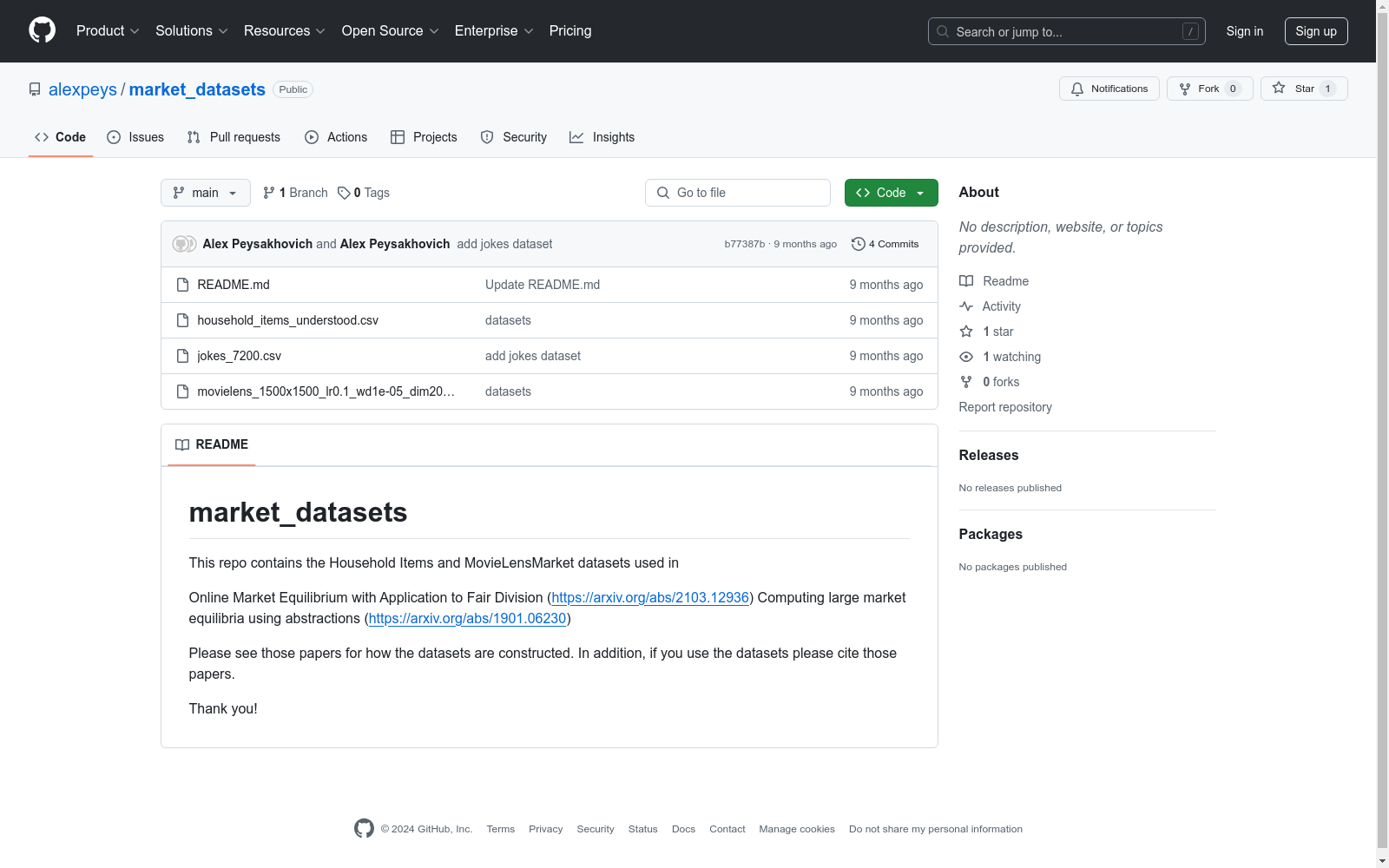Open household_items_understood.csv file
The height and width of the screenshot is (868, 1389).
[x=288, y=320]
